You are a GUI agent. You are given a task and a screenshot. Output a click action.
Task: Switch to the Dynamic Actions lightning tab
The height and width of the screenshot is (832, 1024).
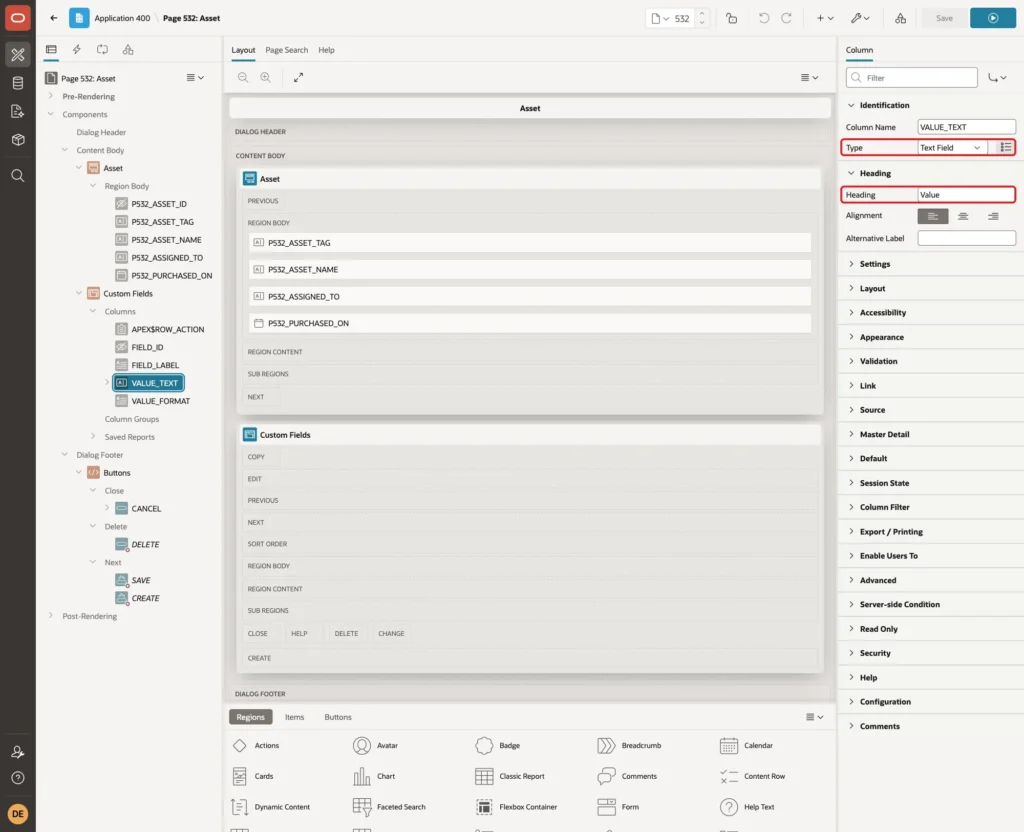[76, 50]
